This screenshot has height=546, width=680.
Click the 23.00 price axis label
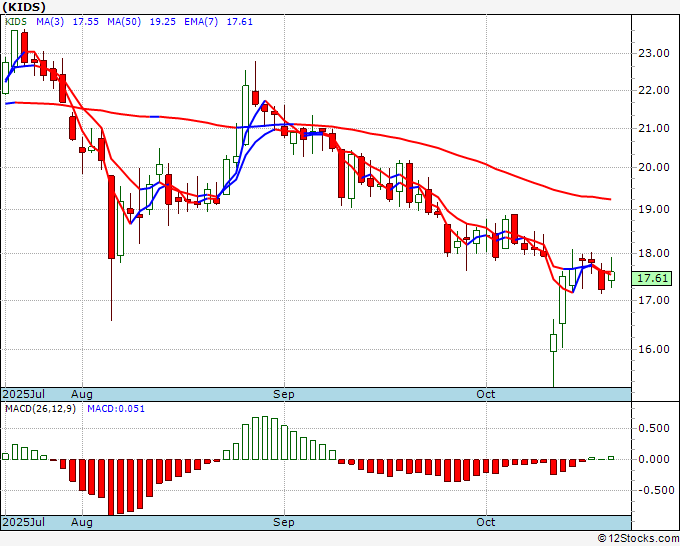click(x=654, y=53)
